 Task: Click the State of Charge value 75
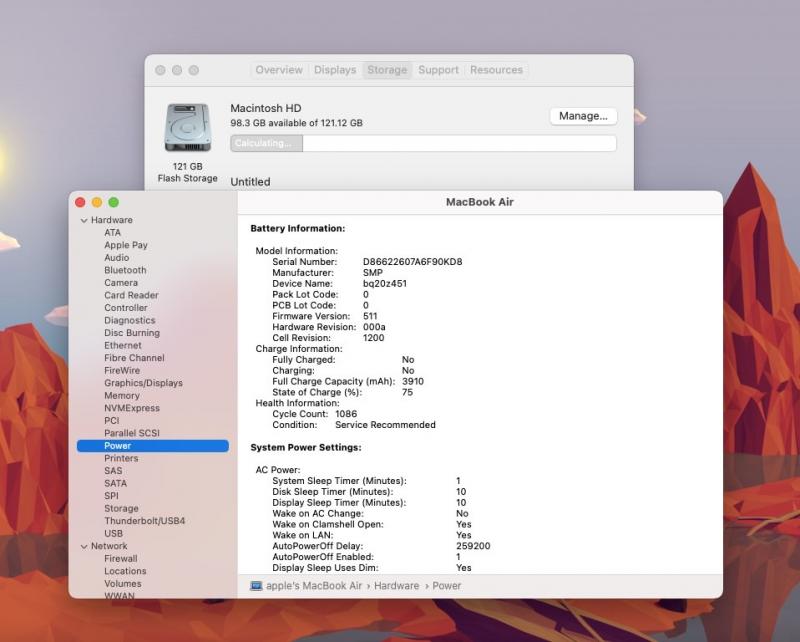[x=407, y=392]
